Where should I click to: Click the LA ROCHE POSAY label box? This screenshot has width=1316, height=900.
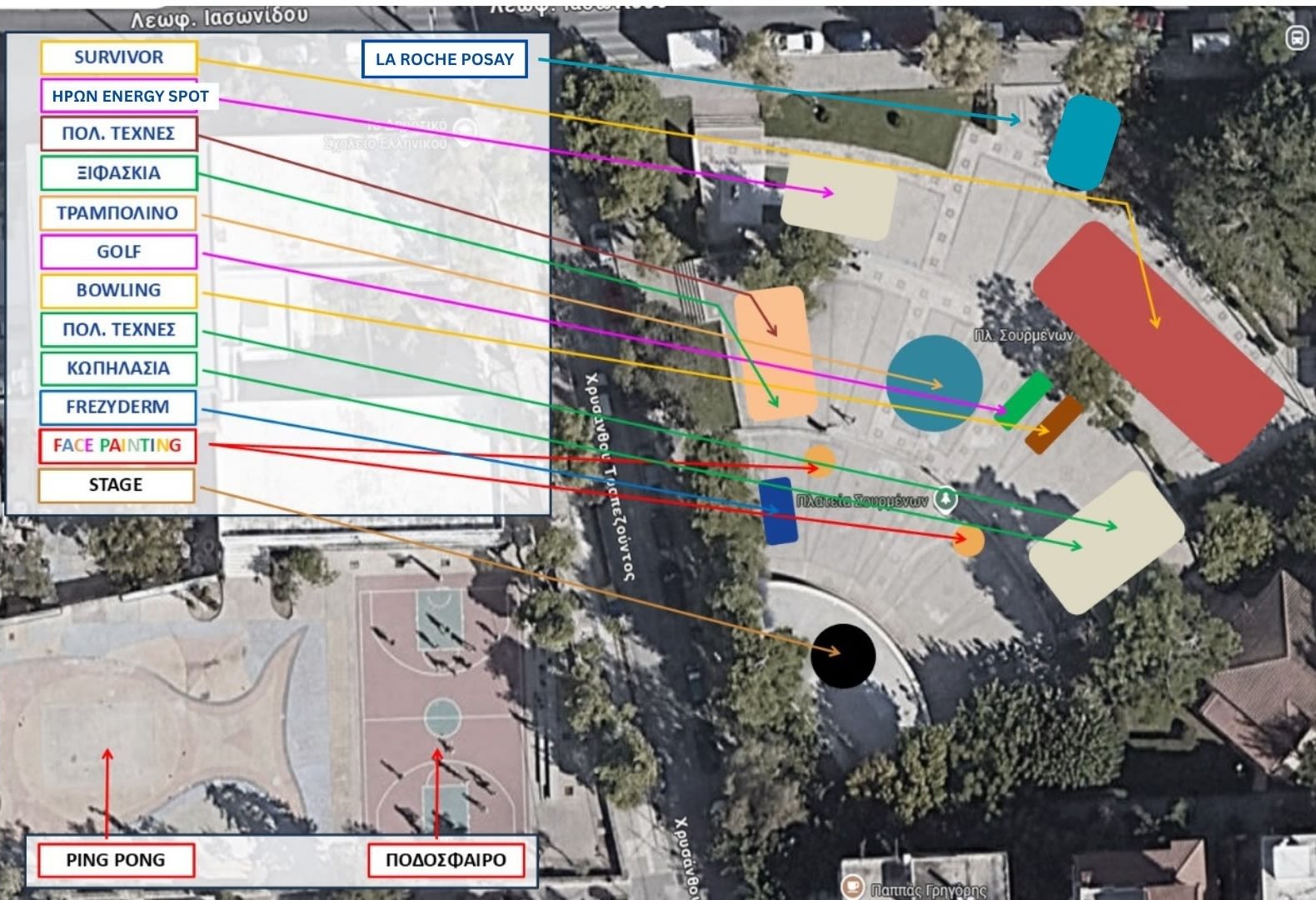(444, 59)
